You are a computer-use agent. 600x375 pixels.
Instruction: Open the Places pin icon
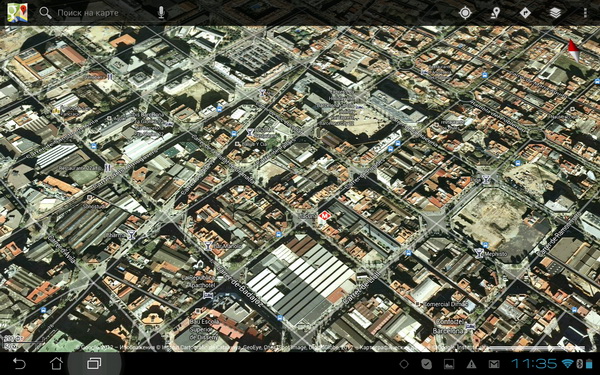[x=496, y=13]
